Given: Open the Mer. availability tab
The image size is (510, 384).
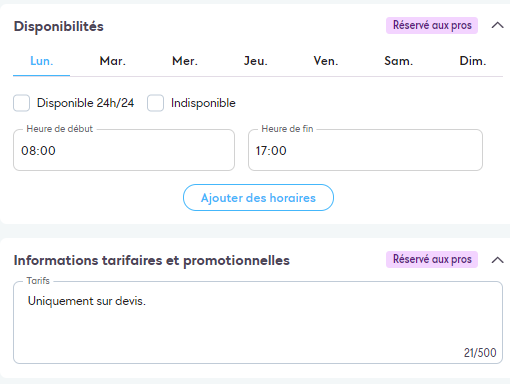Looking at the screenshot, I should 185,61.
